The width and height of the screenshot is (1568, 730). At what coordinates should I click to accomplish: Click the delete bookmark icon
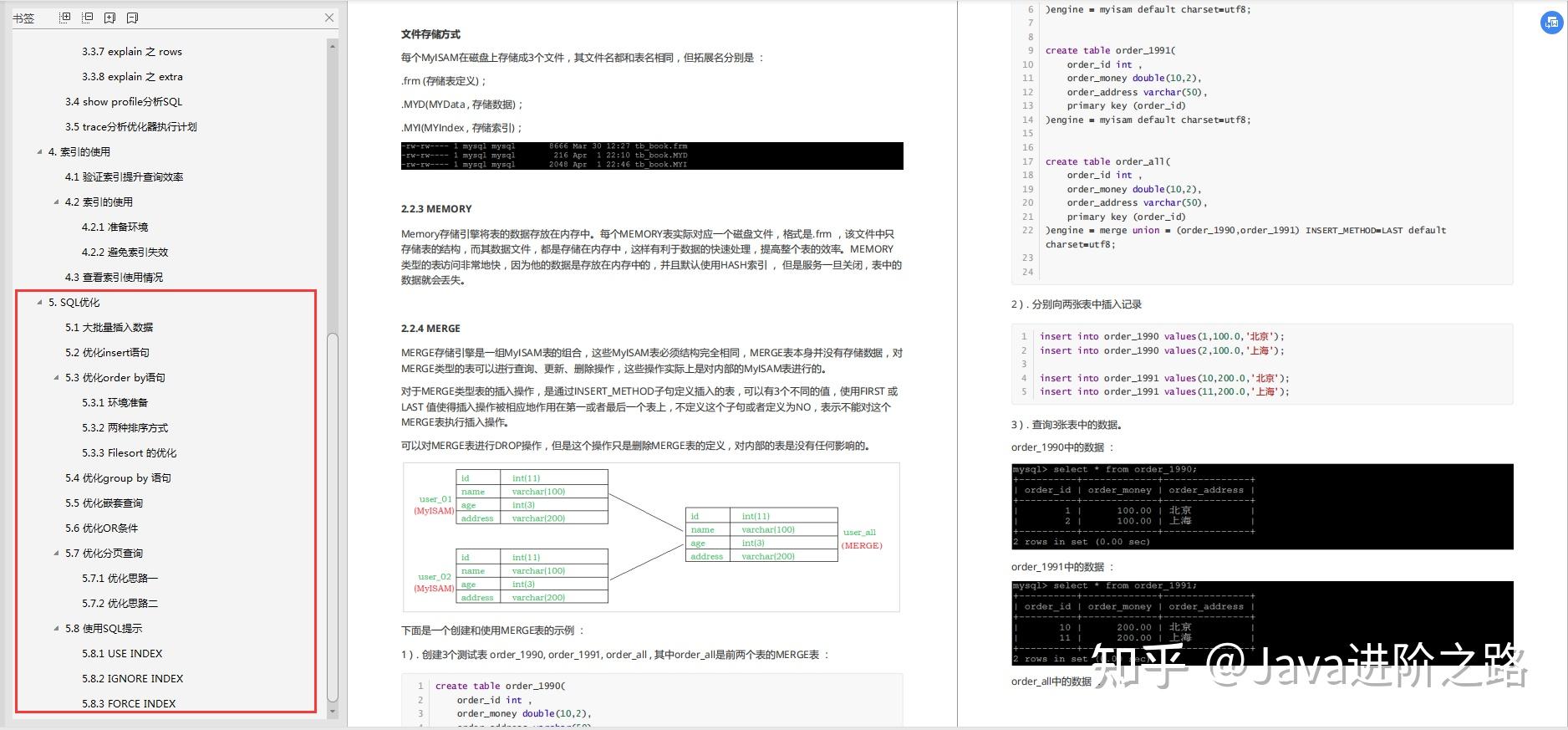[132, 18]
